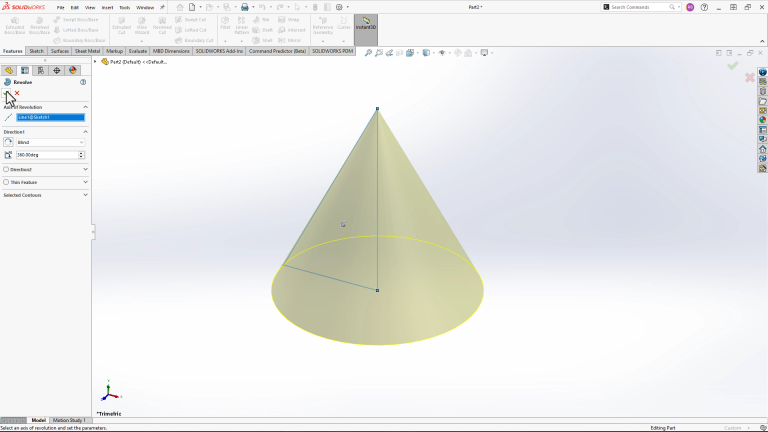Open the Print dropdown arrow
This screenshot has height=432, width=768.
coord(253,7)
